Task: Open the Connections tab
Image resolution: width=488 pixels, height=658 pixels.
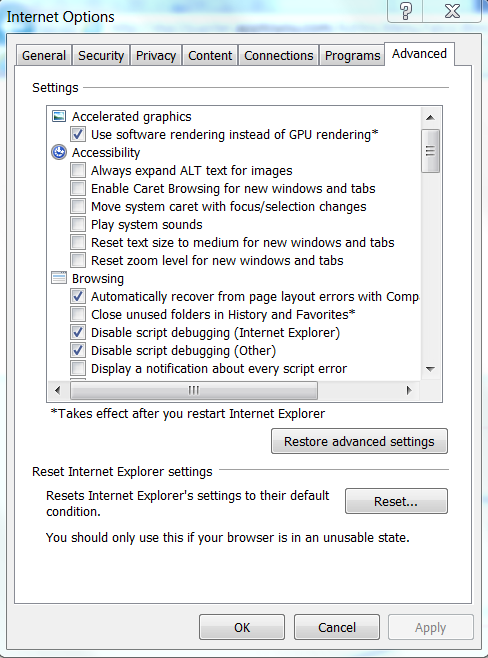Action: [279, 55]
